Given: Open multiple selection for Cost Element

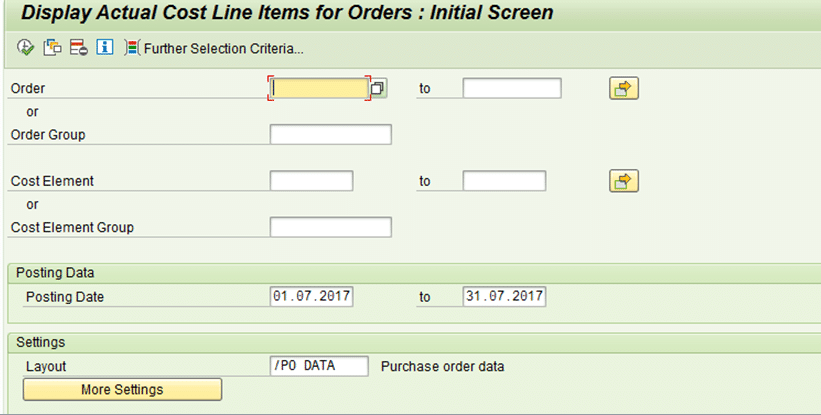Looking at the screenshot, I should coord(623,181).
